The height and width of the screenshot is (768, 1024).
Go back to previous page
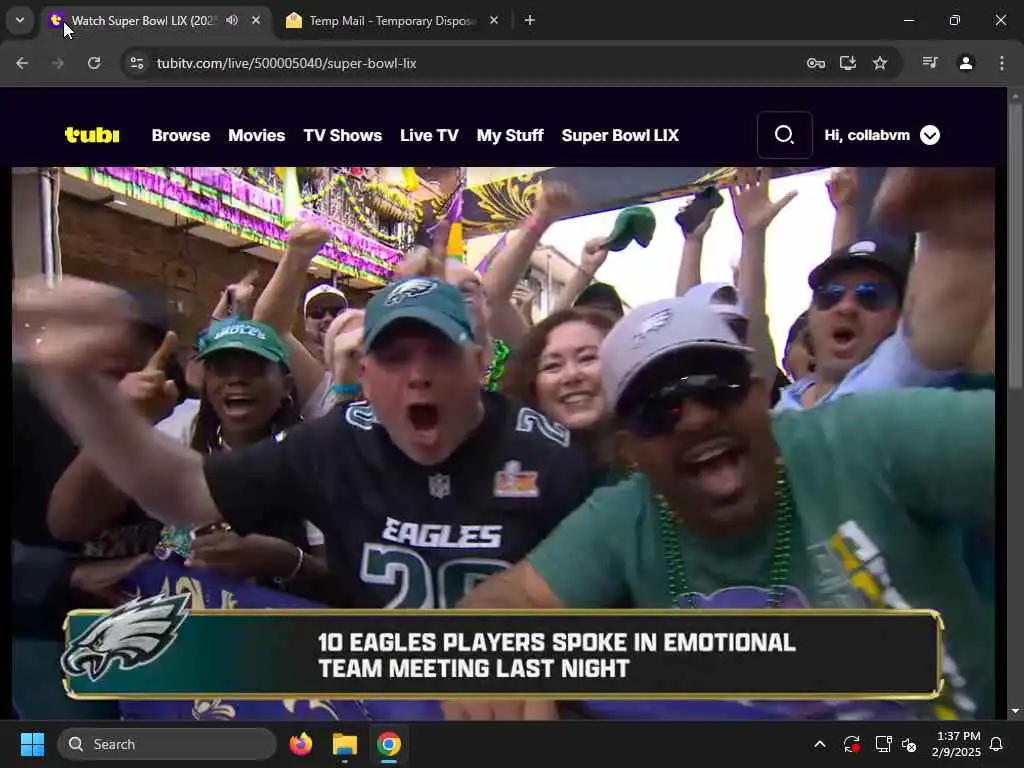(22, 63)
